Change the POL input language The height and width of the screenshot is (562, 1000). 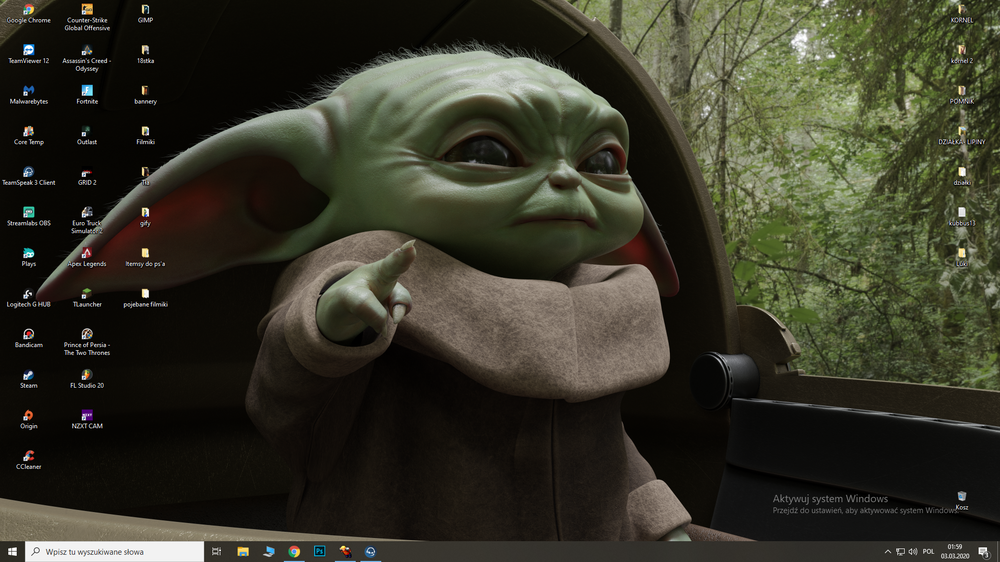[x=929, y=552]
